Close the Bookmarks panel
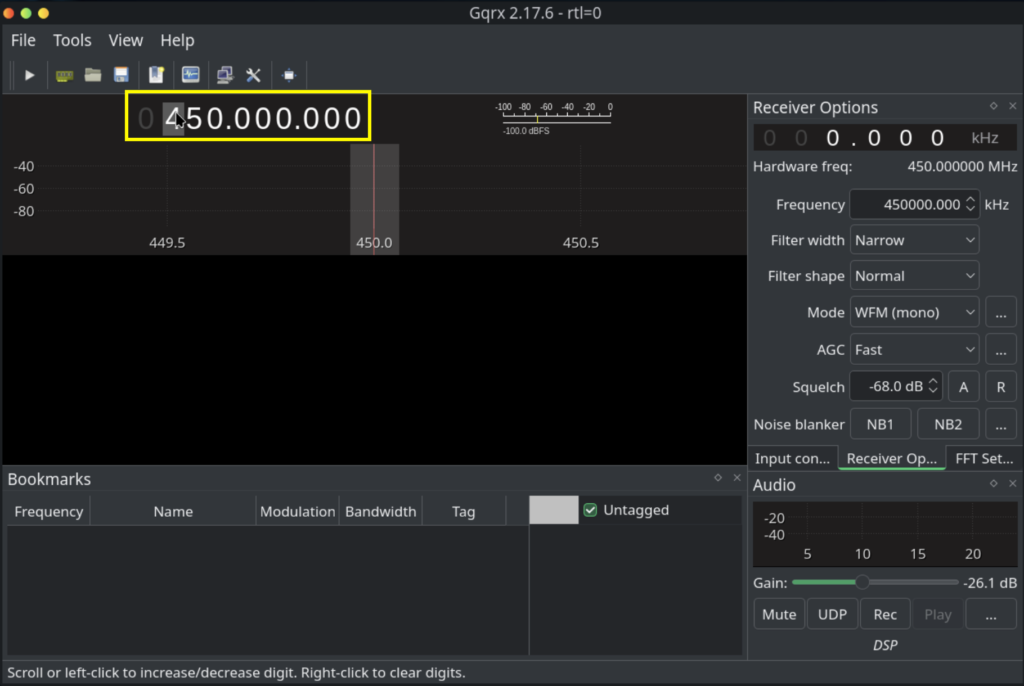This screenshot has width=1024, height=686. (737, 478)
